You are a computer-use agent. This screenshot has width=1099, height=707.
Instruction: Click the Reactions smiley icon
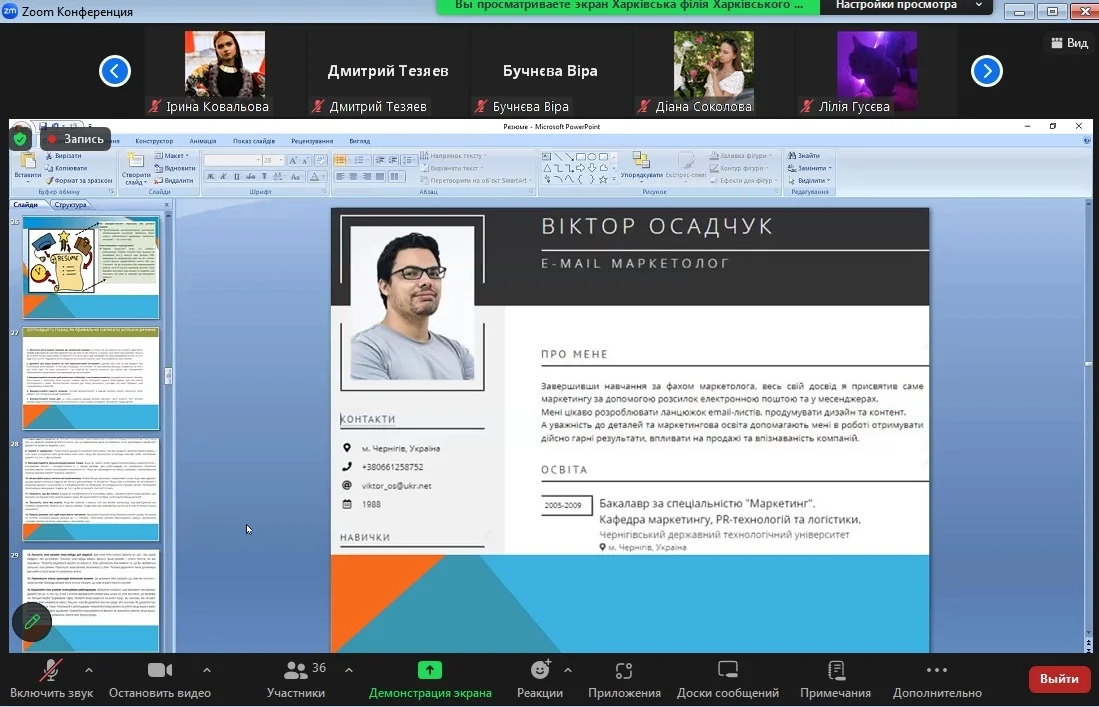pyautogui.click(x=540, y=670)
